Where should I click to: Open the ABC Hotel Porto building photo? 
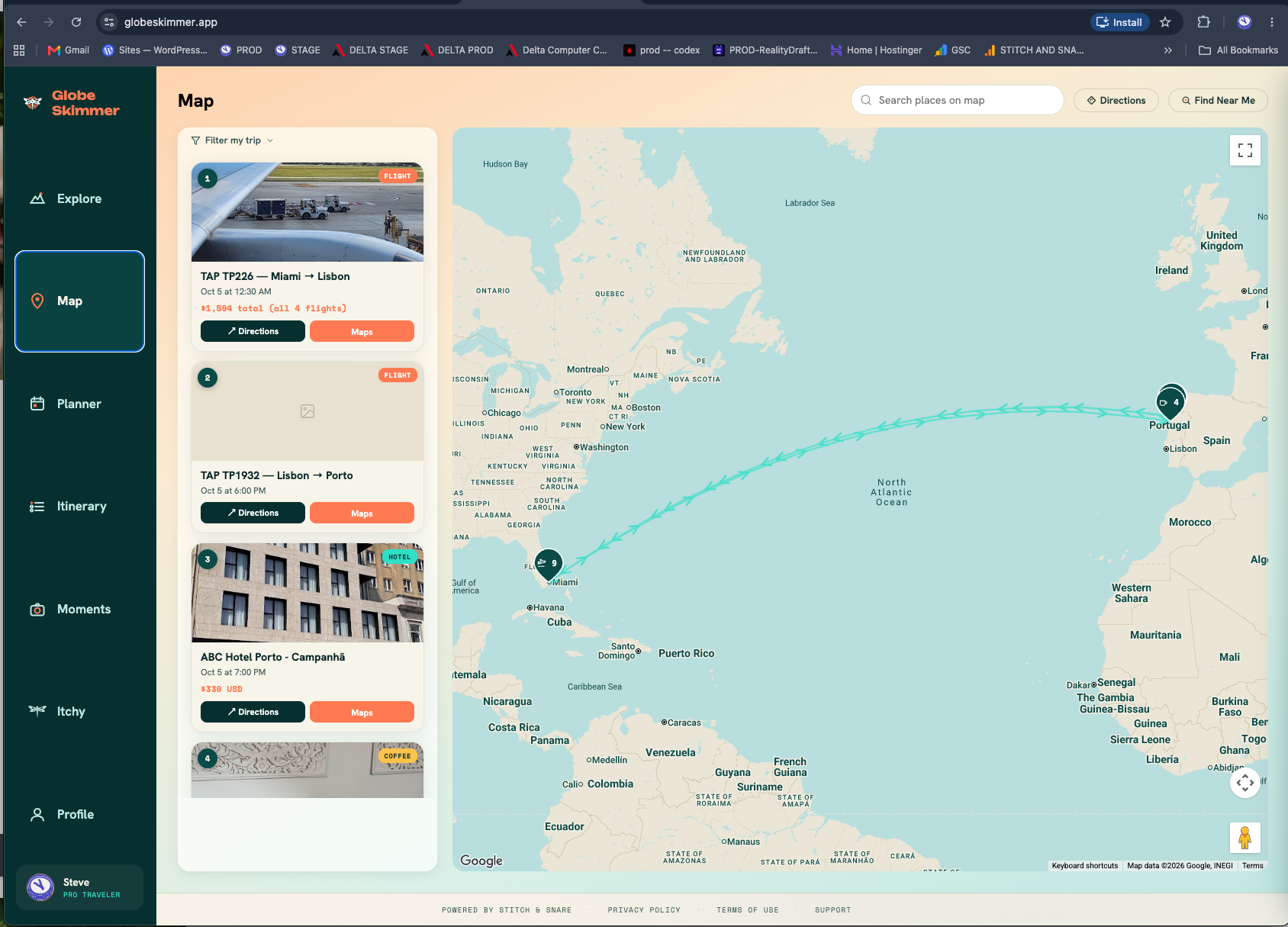coord(308,593)
